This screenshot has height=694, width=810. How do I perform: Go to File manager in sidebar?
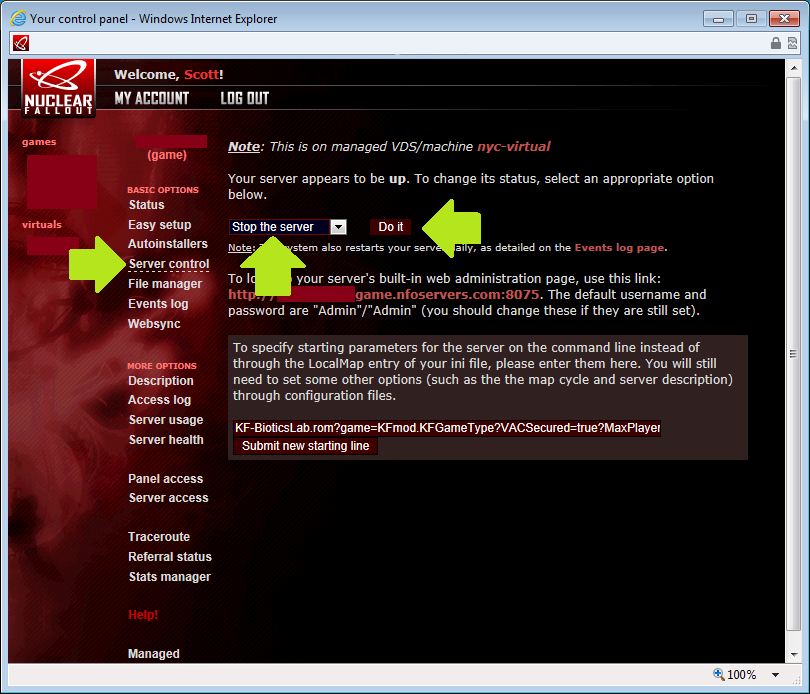165,284
